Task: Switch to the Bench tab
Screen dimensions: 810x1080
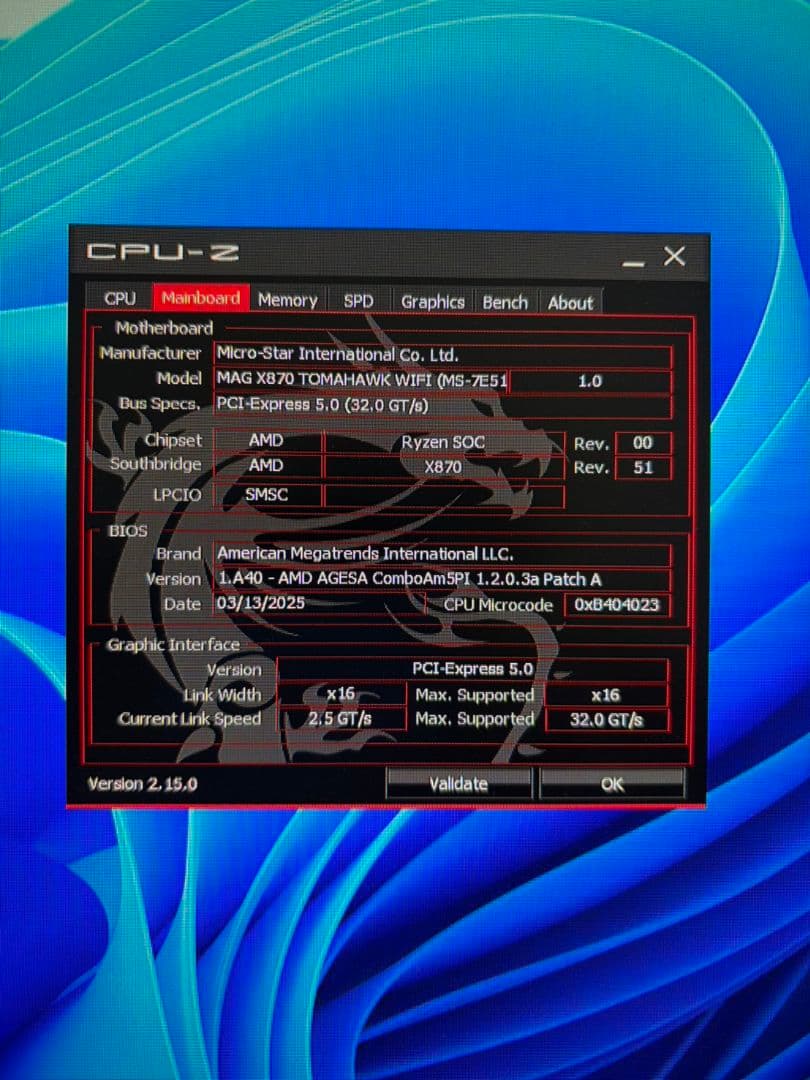Action: [505, 302]
